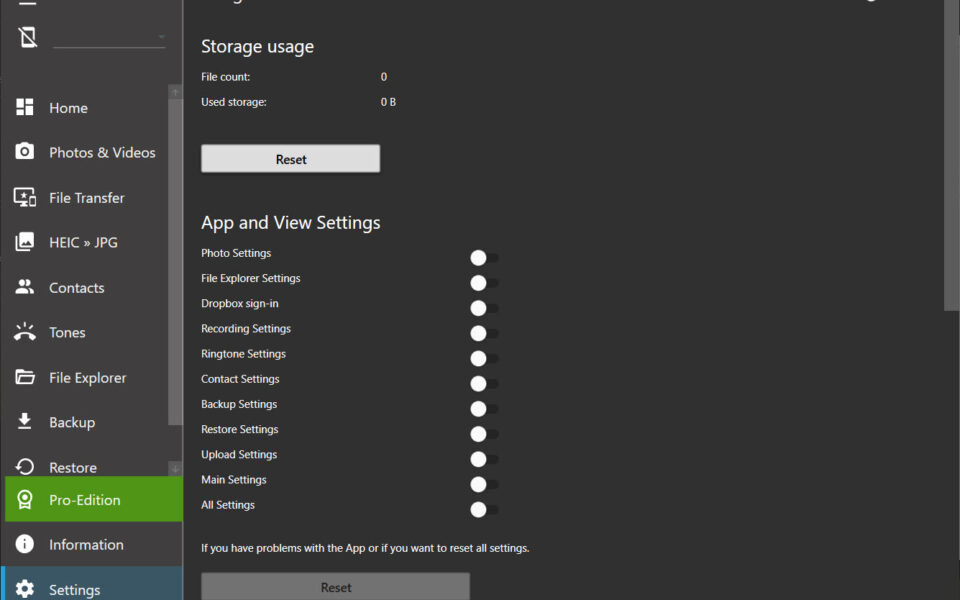The image size is (960, 600).
Task: Click the Used storage value 0 B
Action: pyautogui.click(x=388, y=102)
